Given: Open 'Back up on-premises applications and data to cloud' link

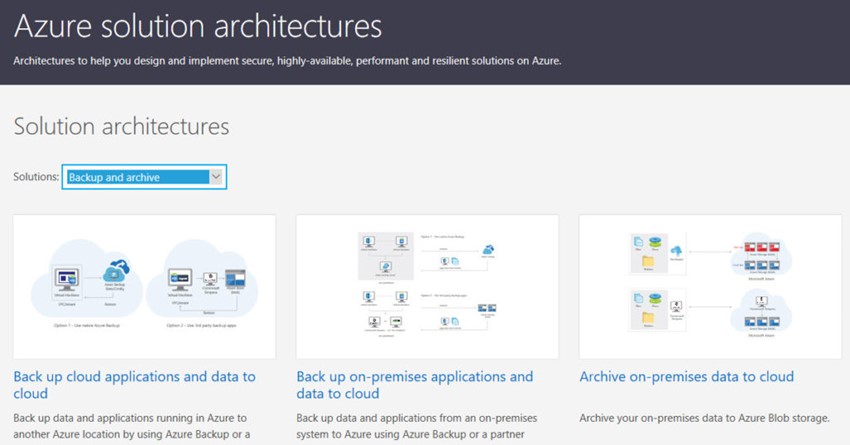Looking at the screenshot, I should tap(415, 385).
